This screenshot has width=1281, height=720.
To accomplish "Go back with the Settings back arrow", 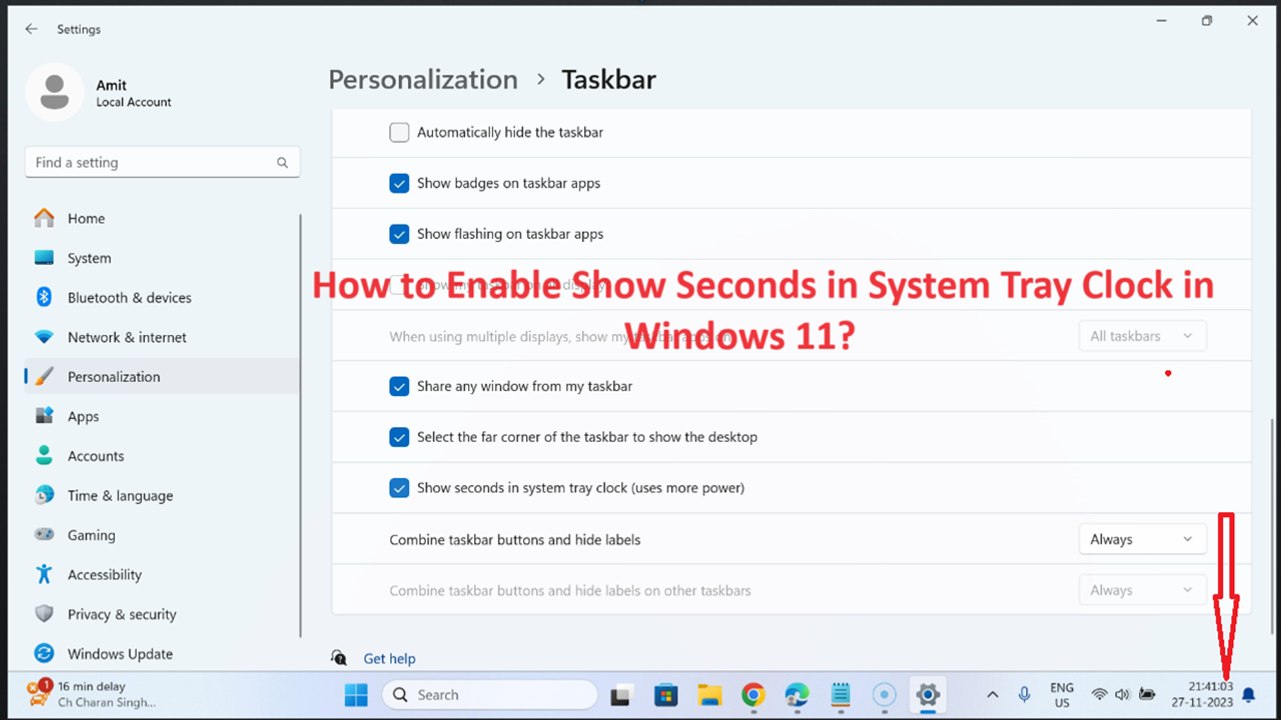I will coord(31,29).
